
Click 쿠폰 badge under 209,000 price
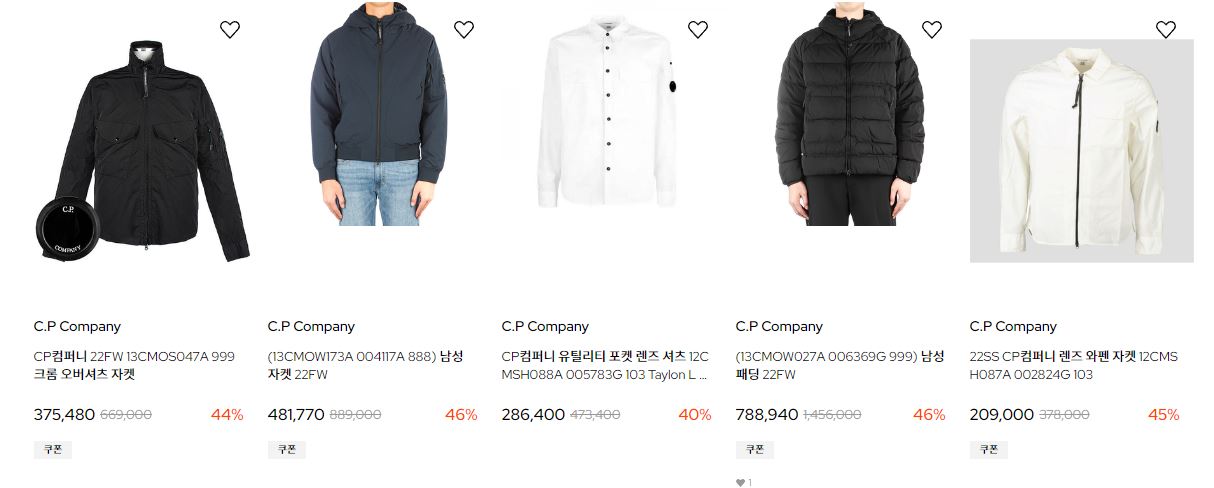[x=989, y=450]
